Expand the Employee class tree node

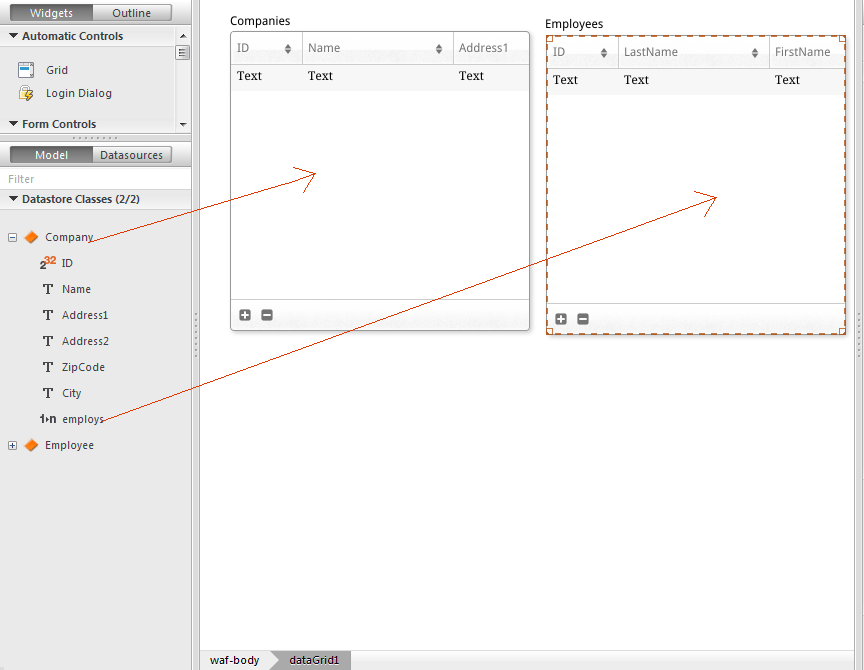tap(13, 445)
